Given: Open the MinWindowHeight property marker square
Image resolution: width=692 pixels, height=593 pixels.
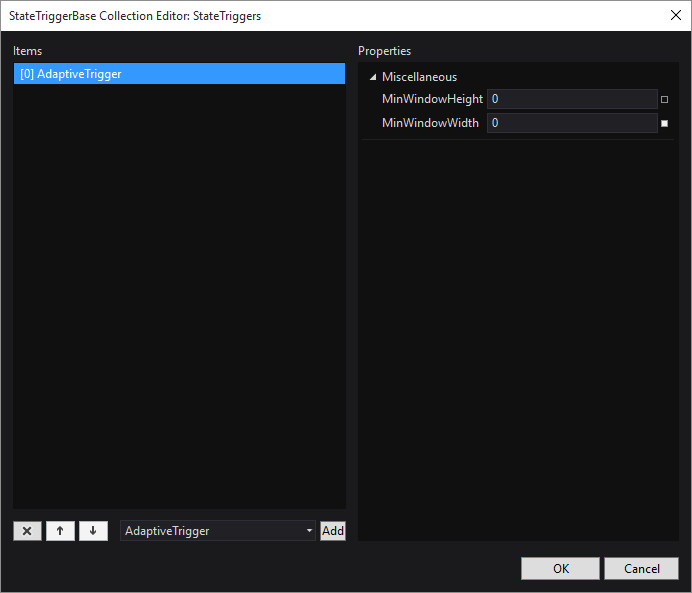Looking at the screenshot, I should [x=664, y=99].
